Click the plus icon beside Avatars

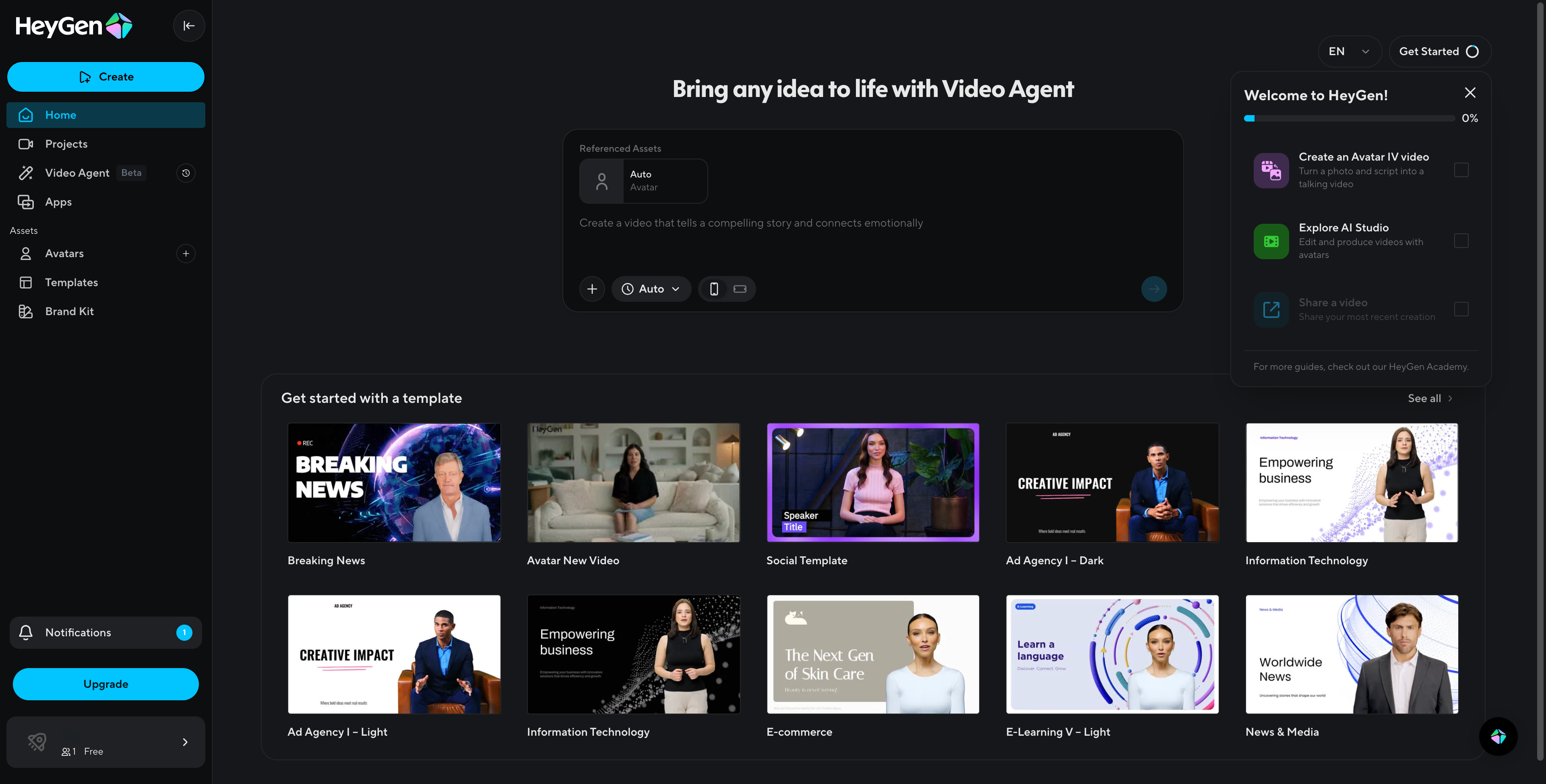click(x=186, y=253)
